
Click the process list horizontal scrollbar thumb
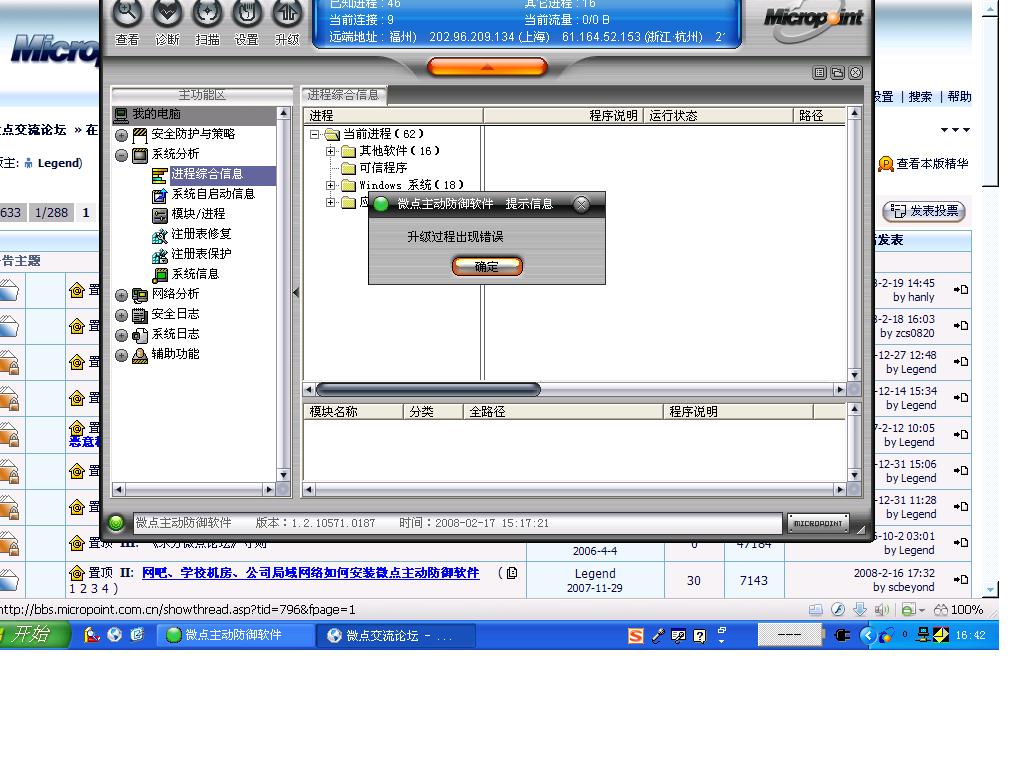pyautogui.click(x=428, y=390)
